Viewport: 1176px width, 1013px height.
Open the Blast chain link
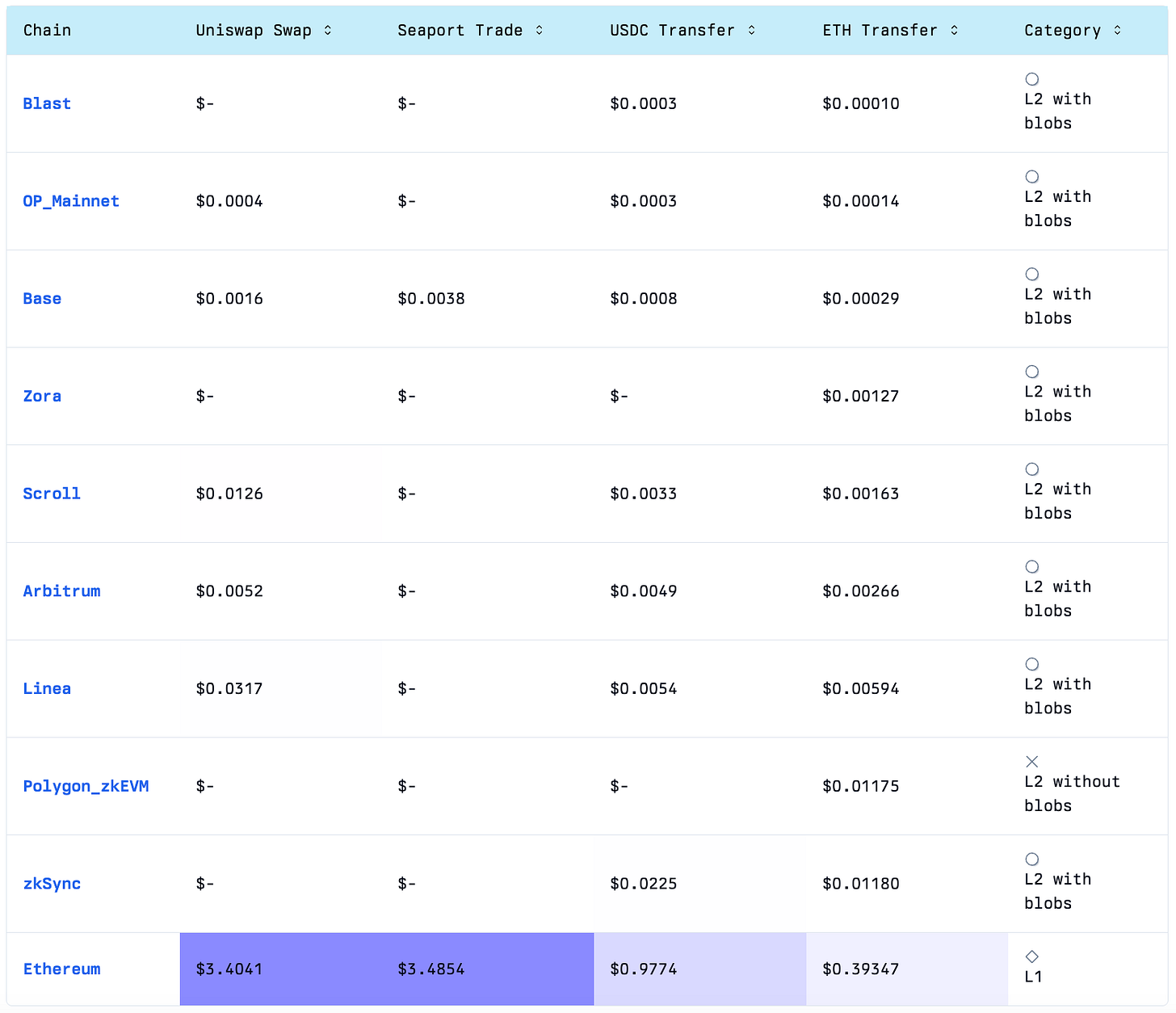click(x=47, y=103)
